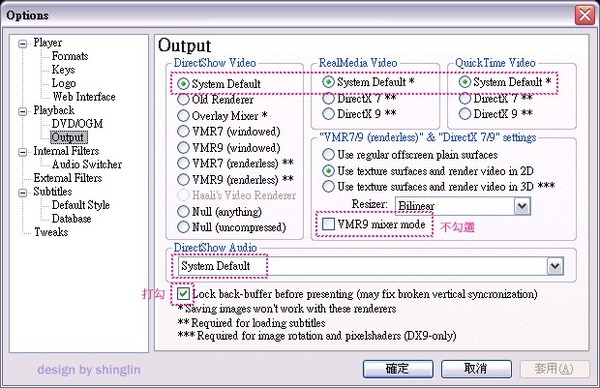This screenshot has height=388, width=600.
Task: Select Output in the options tree
Action: [68, 137]
